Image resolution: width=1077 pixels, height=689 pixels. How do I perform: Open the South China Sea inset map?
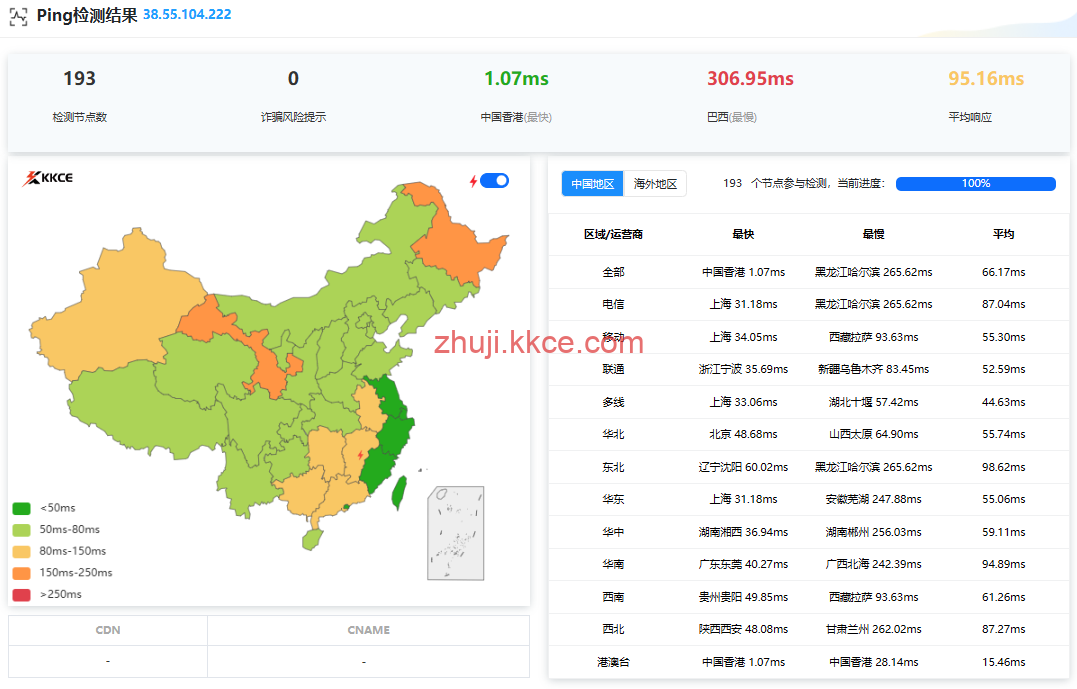(x=455, y=533)
